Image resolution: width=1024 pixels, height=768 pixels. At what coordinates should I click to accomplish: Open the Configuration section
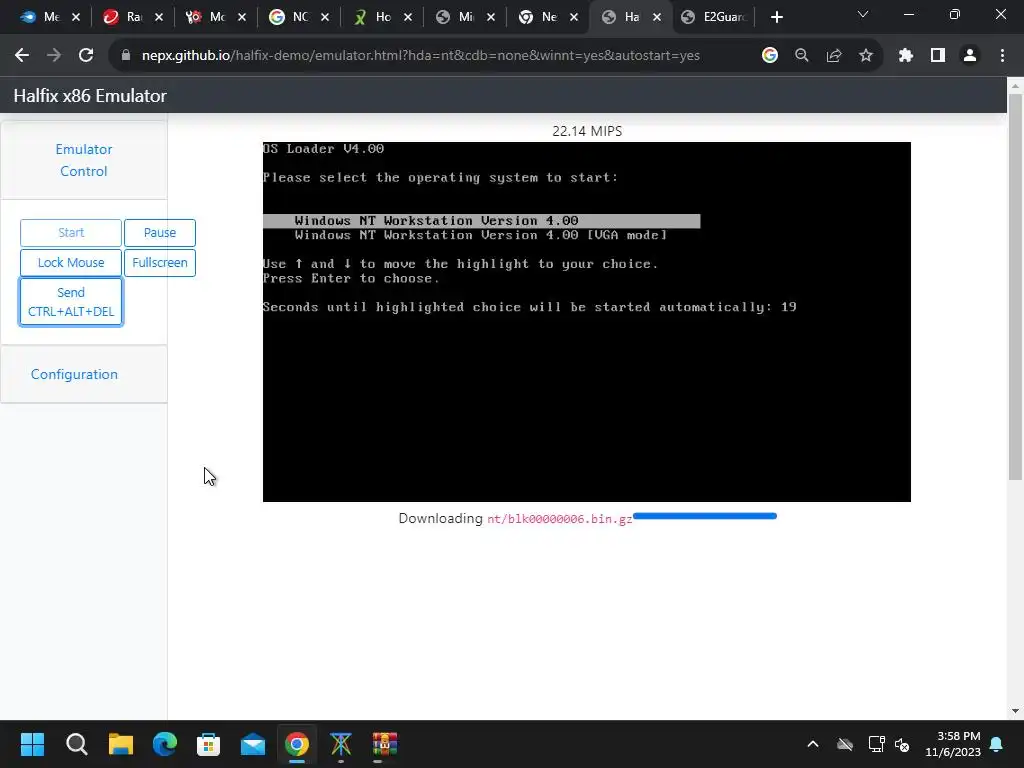coord(74,374)
